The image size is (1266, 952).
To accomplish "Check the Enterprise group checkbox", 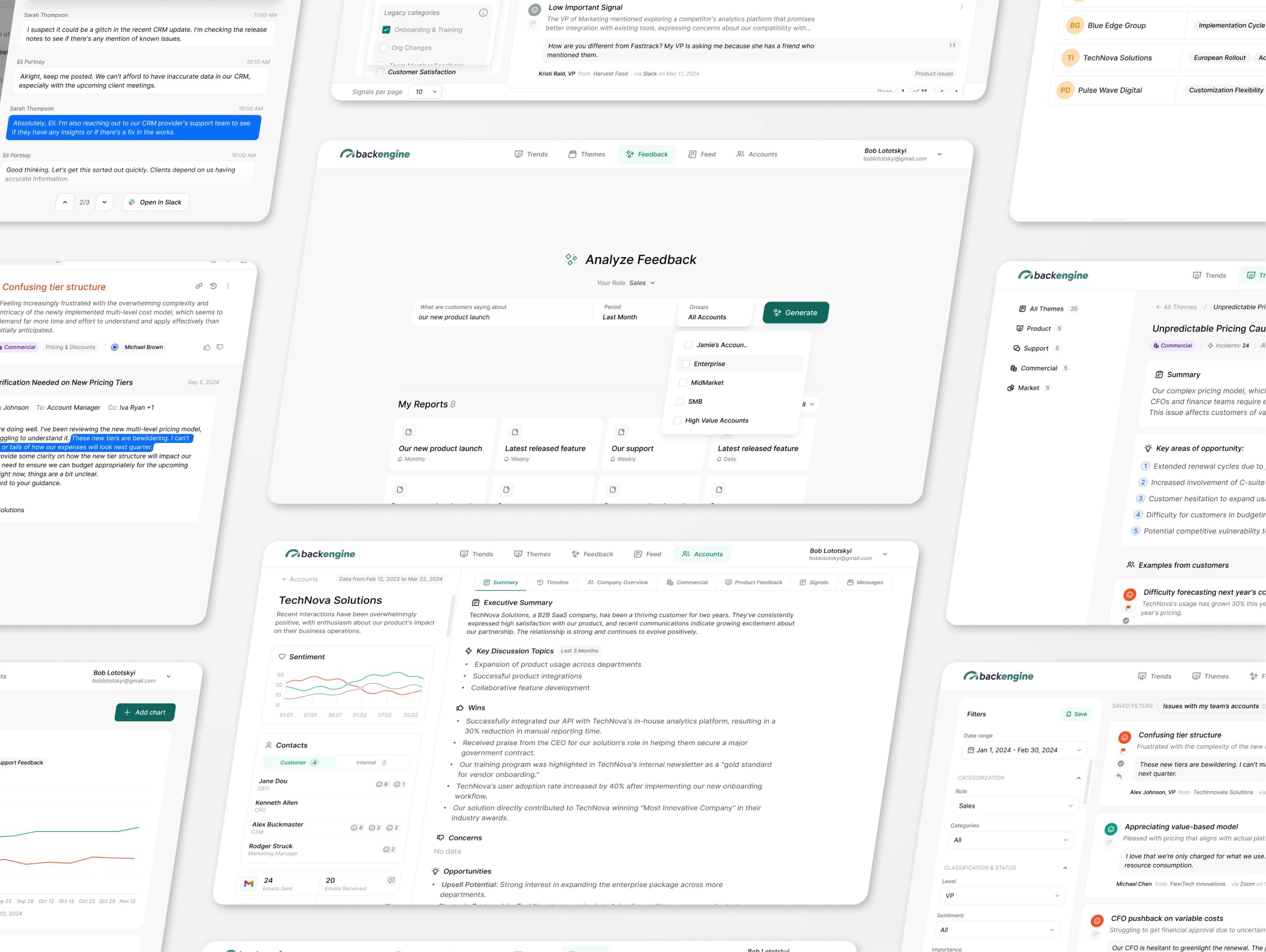I will pos(686,364).
